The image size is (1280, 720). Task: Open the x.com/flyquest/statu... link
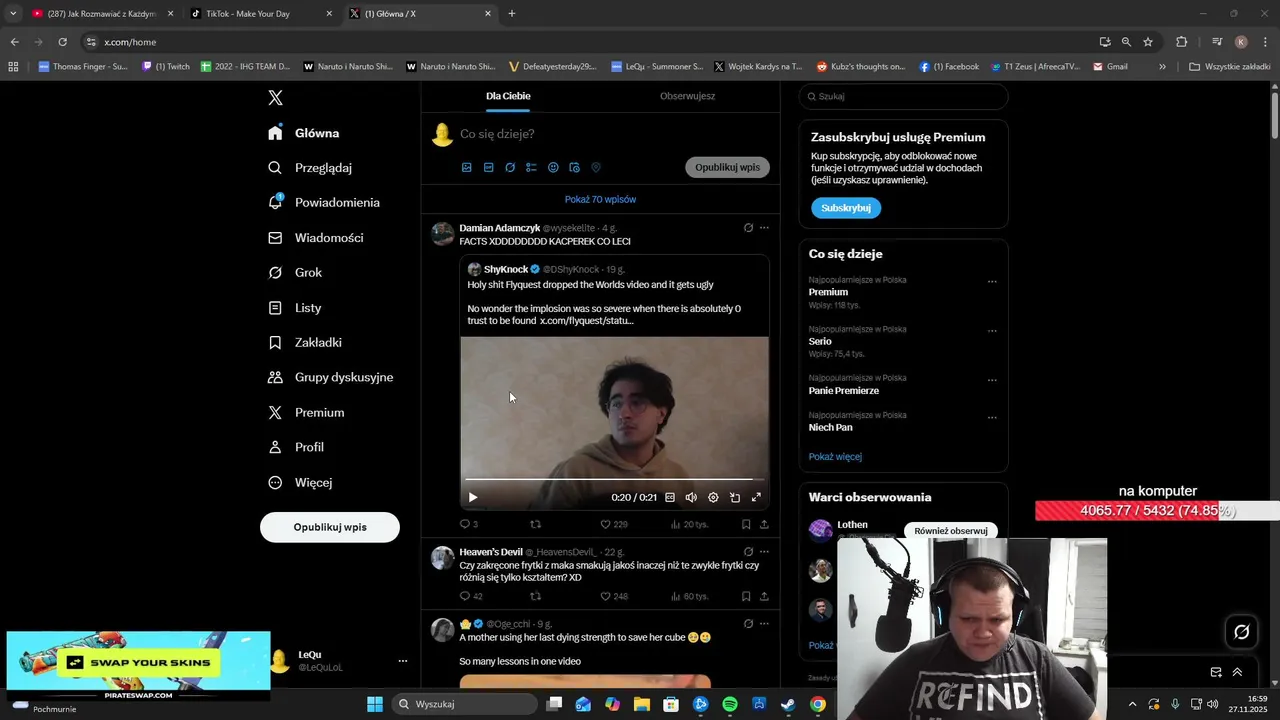[x=587, y=321]
